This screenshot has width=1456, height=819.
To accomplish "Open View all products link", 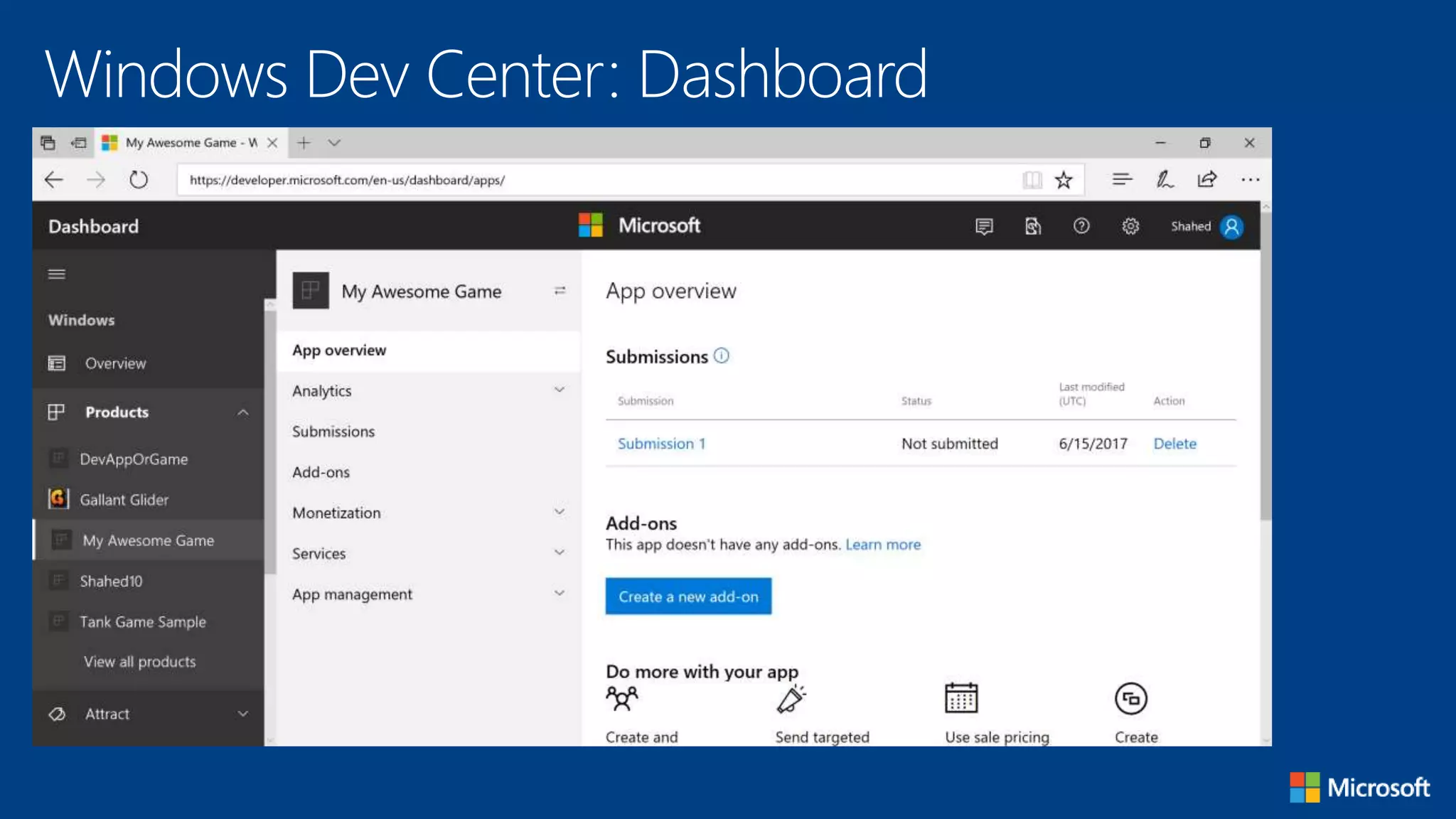I will [x=139, y=662].
